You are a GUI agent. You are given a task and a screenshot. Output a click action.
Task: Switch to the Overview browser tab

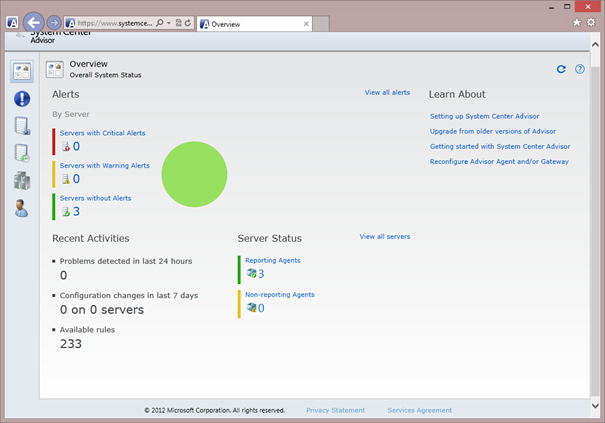[x=240, y=23]
